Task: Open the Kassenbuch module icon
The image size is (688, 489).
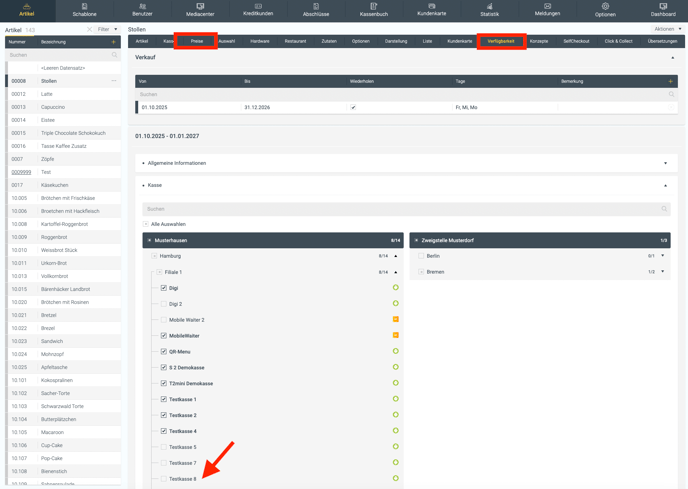Action: [x=373, y=7]
